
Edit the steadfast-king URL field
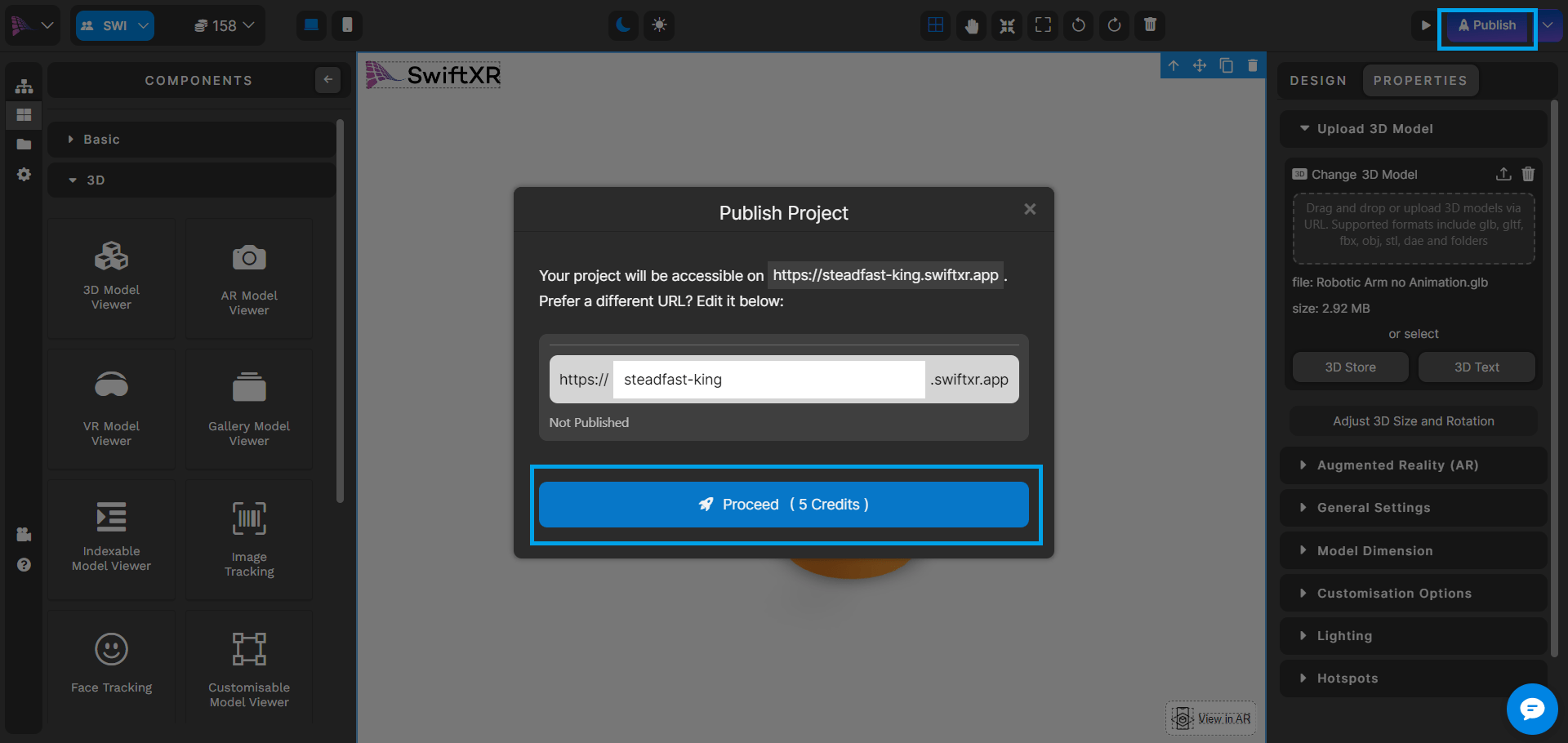(768, 380)
